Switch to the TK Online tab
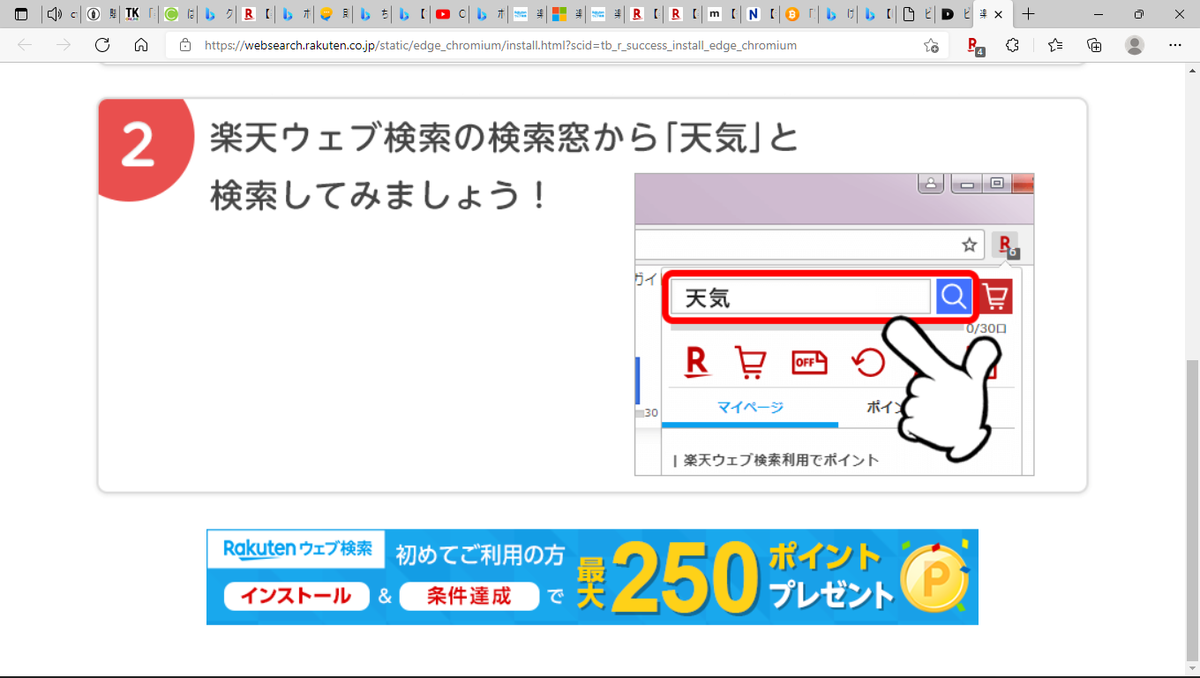Image resolution: width=1200 pixels, height=678 pixels. 139,14
